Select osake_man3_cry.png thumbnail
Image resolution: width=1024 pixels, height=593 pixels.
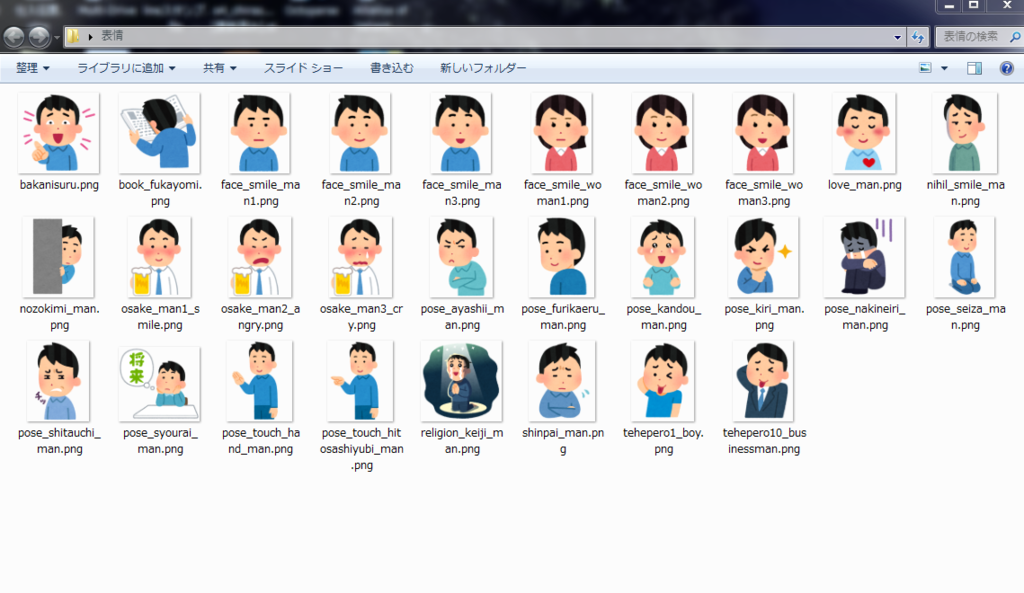pyautogui.click(x=360, y=257)
